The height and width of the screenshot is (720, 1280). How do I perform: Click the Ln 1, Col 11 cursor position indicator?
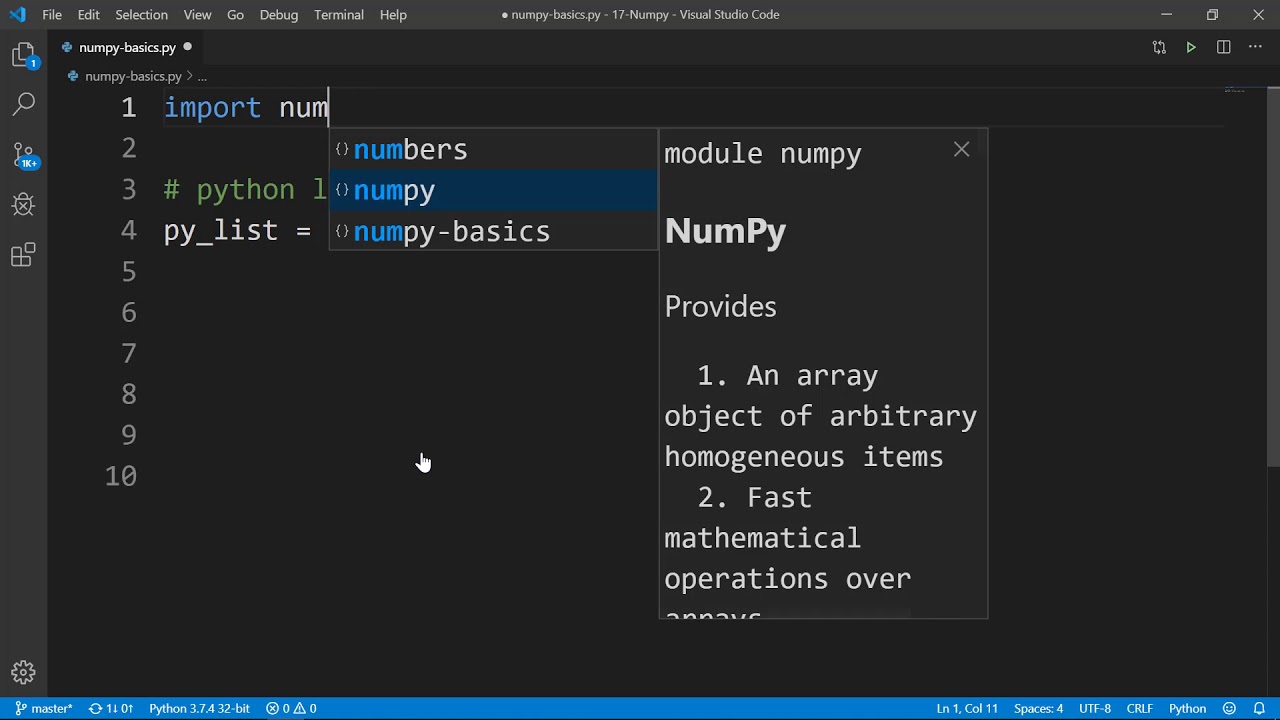coord(967,708)
